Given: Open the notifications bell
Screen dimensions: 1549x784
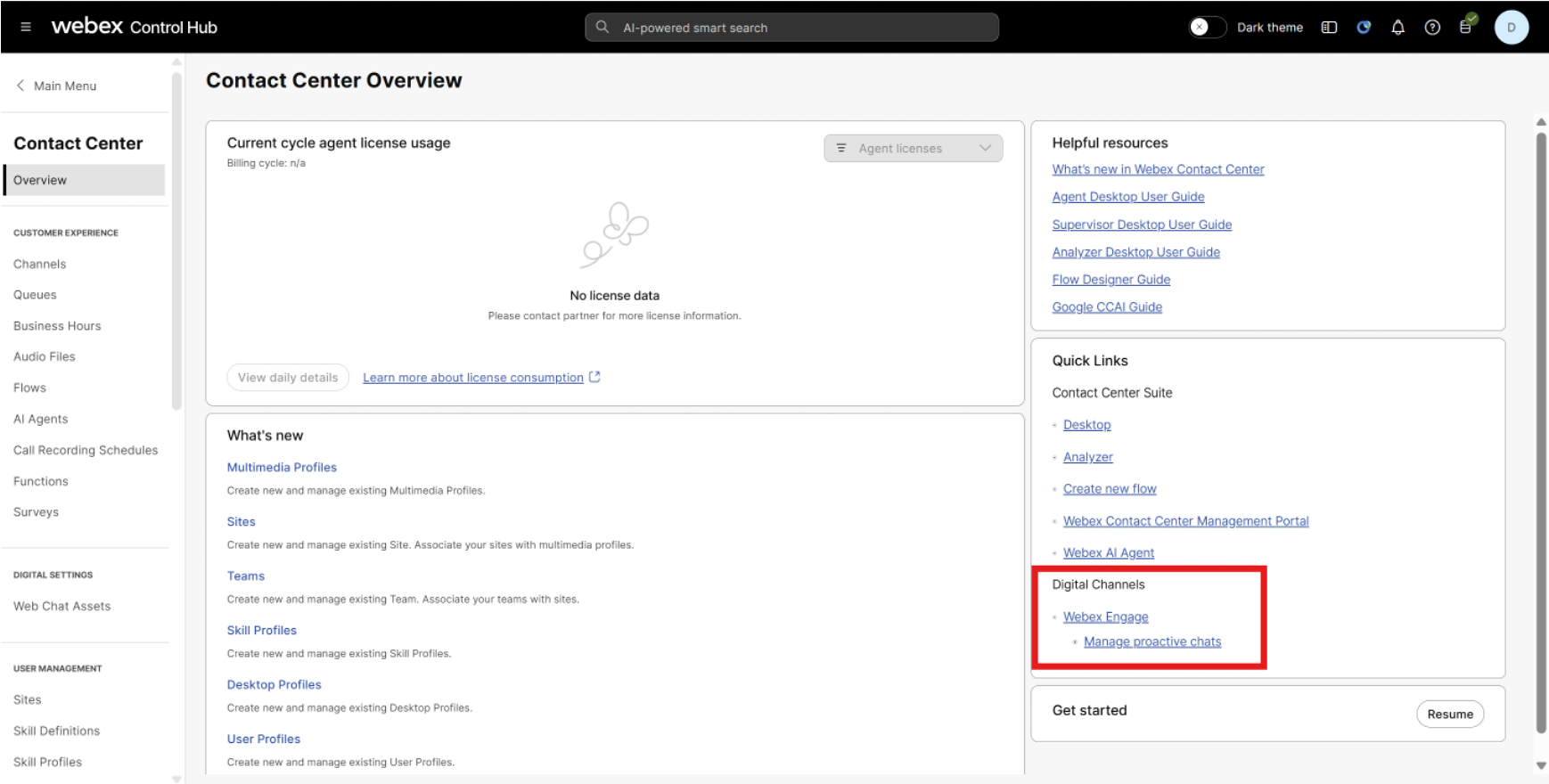Looking at the screenshot, I should tap(1397, 28).
